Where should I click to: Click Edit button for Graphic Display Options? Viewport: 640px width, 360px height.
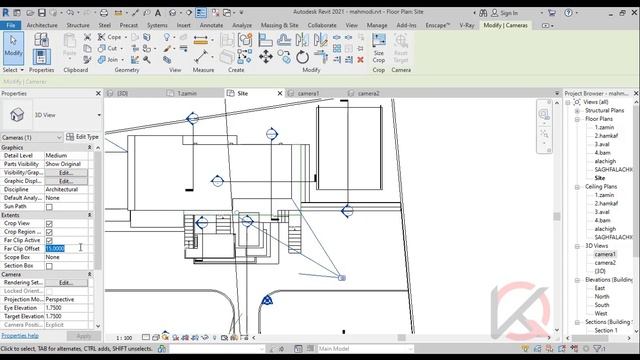pos(66,181)
